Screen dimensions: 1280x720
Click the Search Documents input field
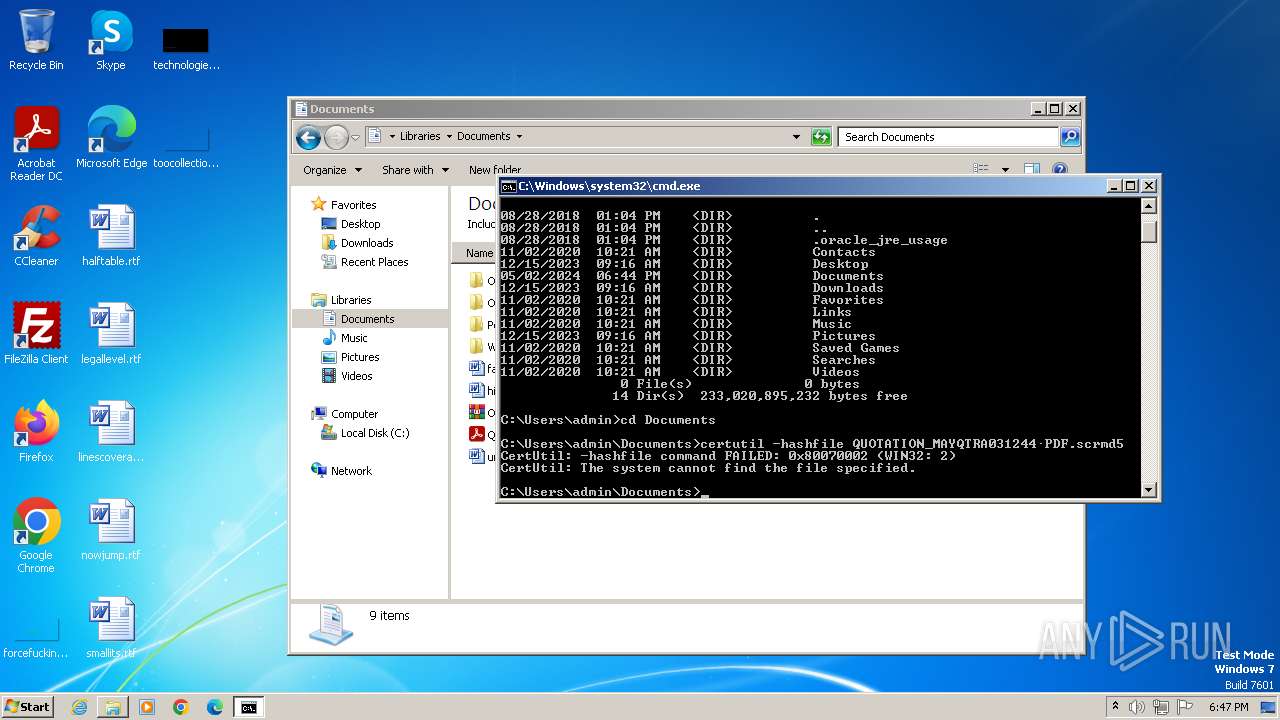click(948, 137)
